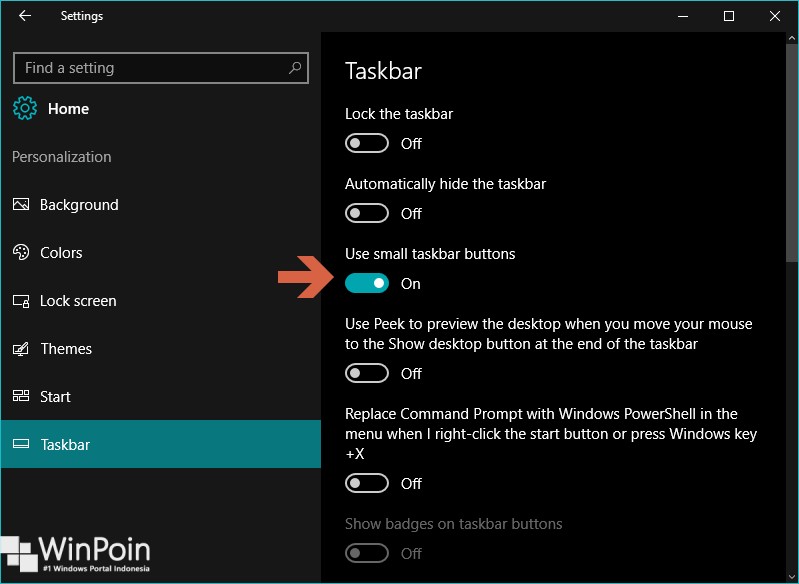Click the back arrow icon
This screenshot has height=584, width=799.
click(x=24, y=16)
